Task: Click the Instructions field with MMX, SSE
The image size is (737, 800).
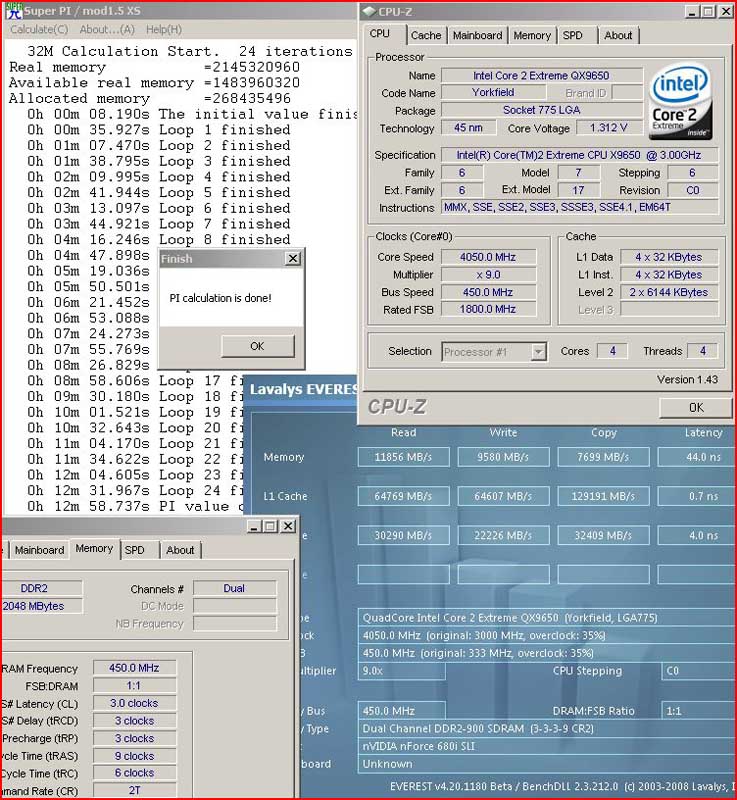Action: (579, 207)
